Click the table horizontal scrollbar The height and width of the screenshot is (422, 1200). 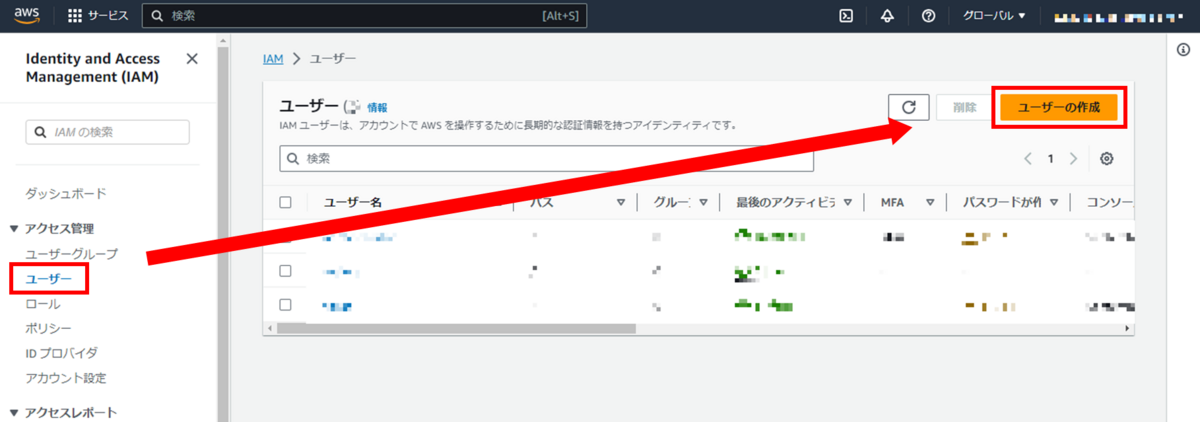(x=456, y=328)
